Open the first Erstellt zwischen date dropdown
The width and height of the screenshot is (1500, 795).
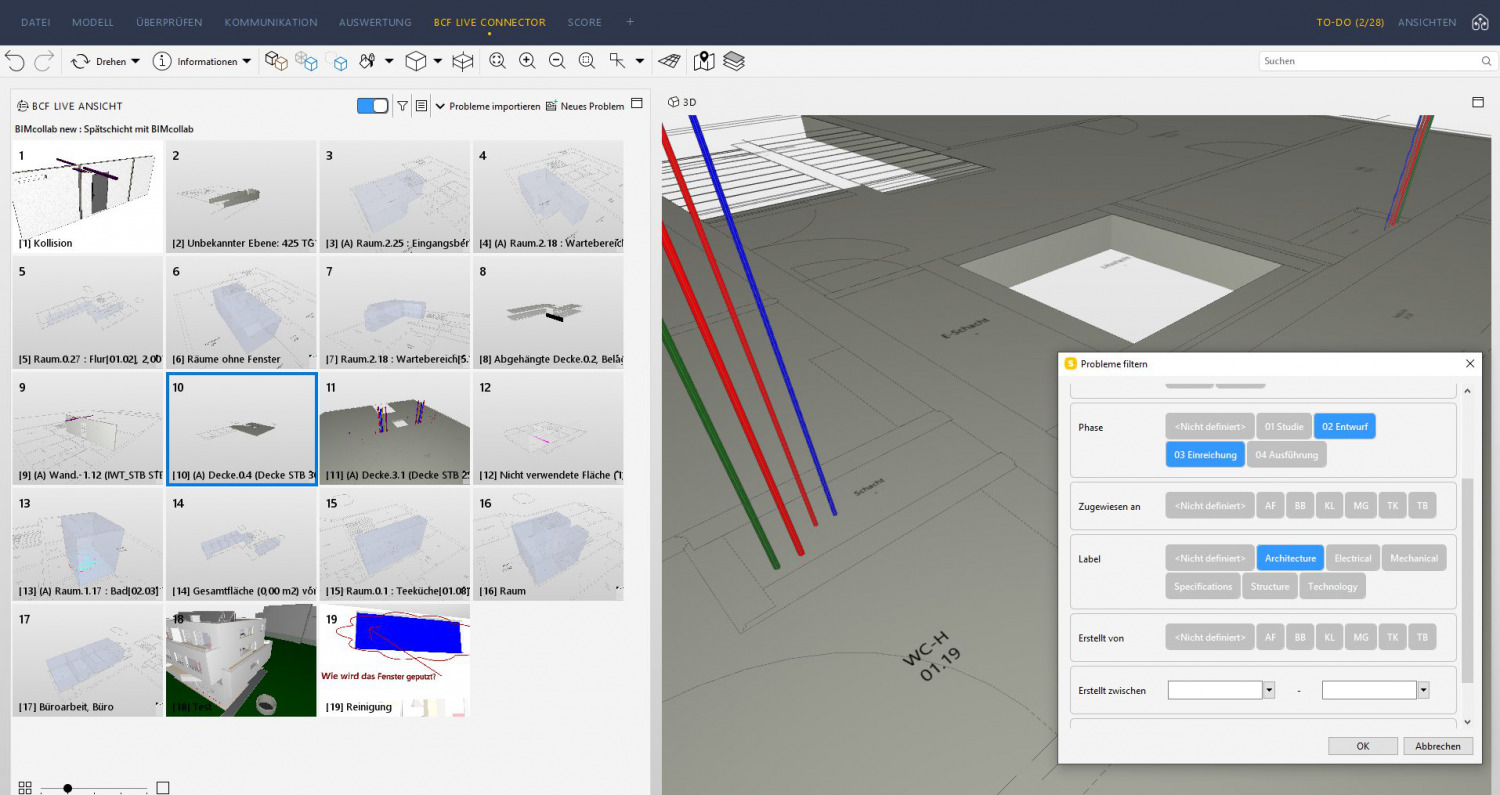click(1269, 690)
